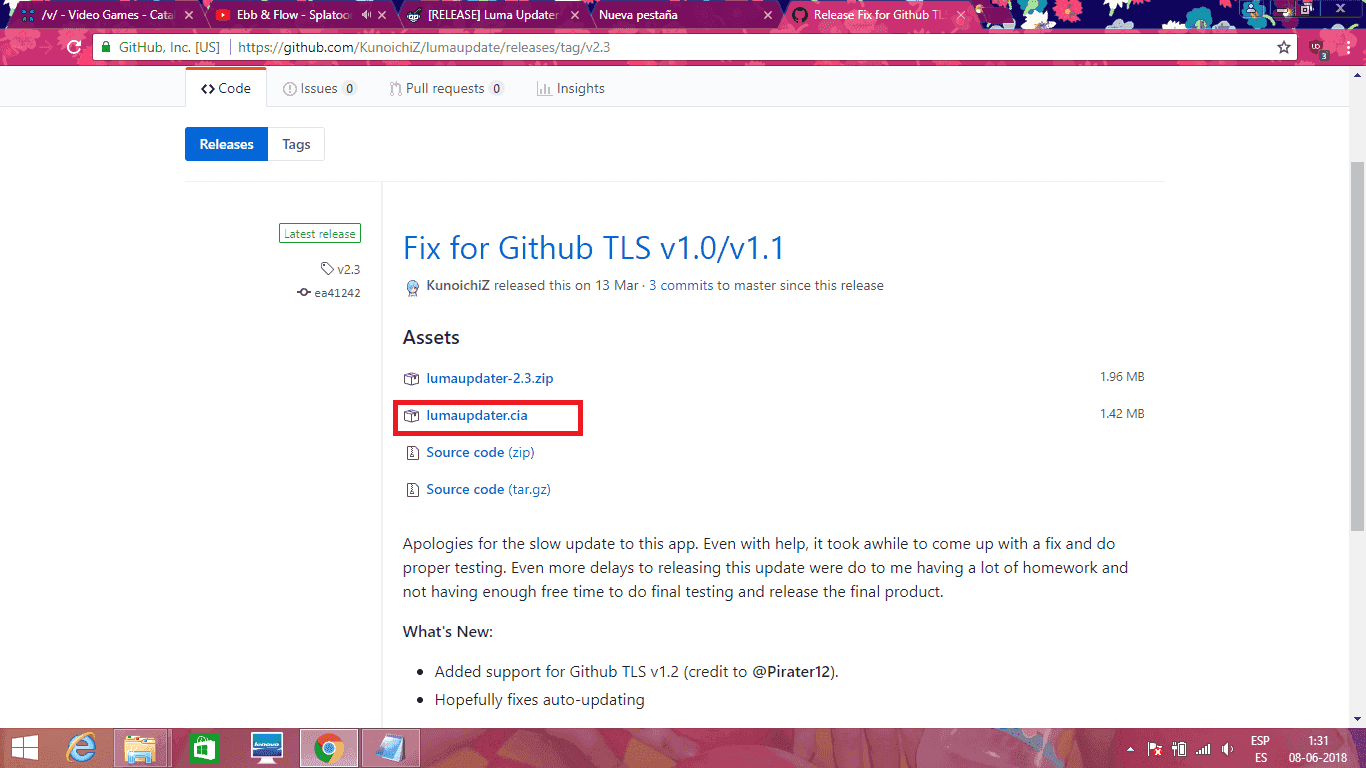Select the Releases button
The image size is (1366, 768).
pyautogui.click(x=226, y=144)
